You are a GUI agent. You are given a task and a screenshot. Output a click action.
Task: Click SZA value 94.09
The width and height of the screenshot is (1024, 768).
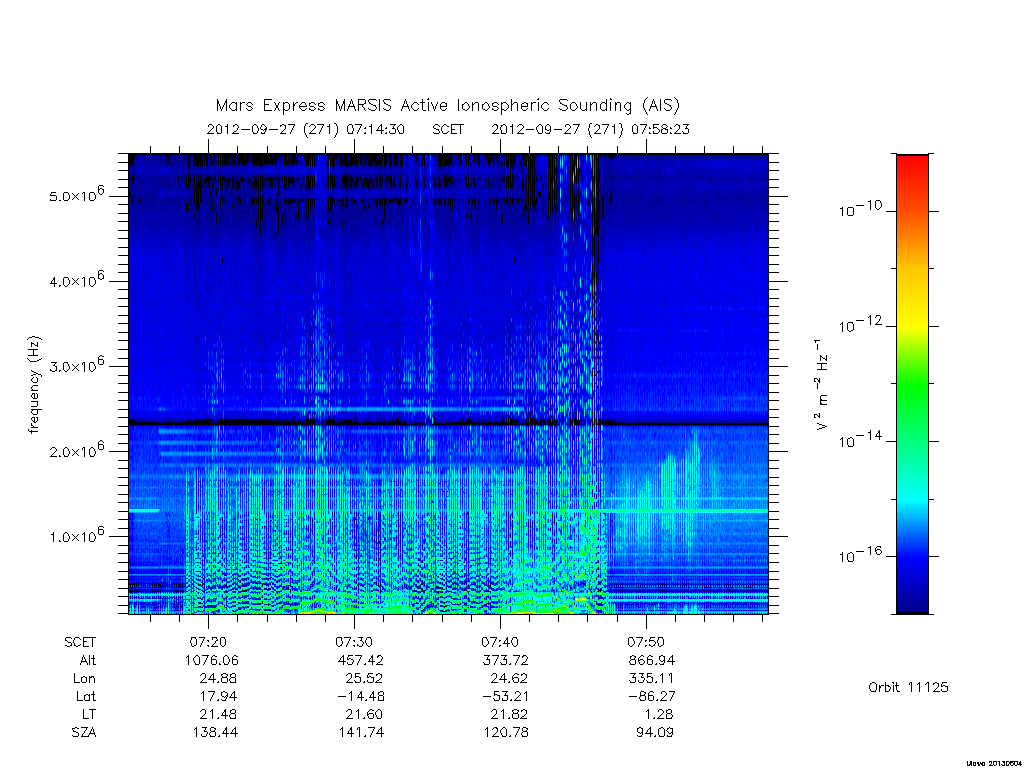click(x=655, y=732)
